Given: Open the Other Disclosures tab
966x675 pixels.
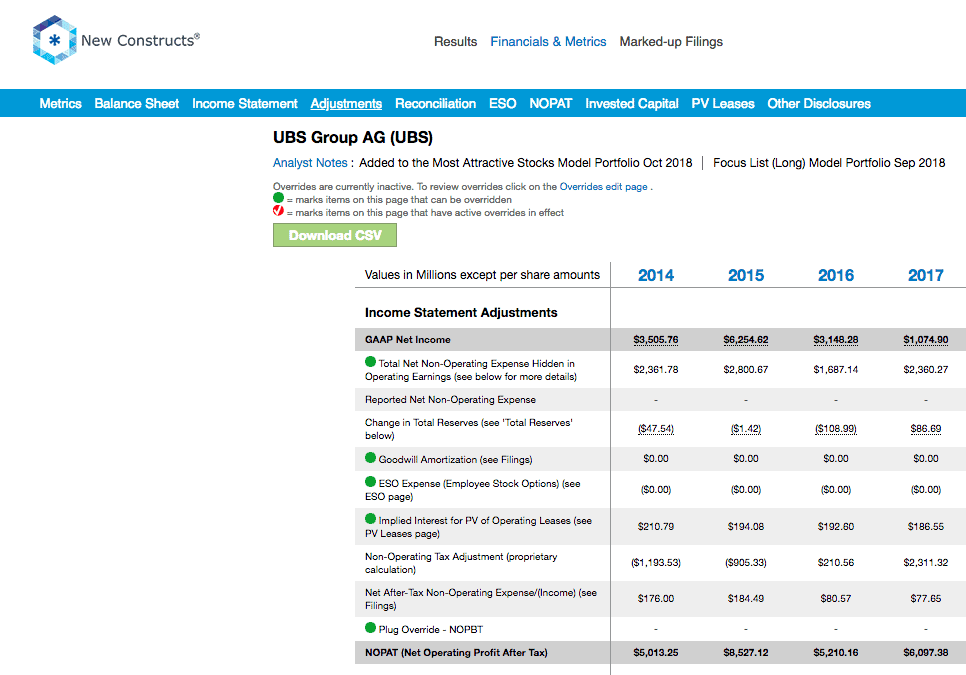Looking at the screenshot, I should pos(819,103).
